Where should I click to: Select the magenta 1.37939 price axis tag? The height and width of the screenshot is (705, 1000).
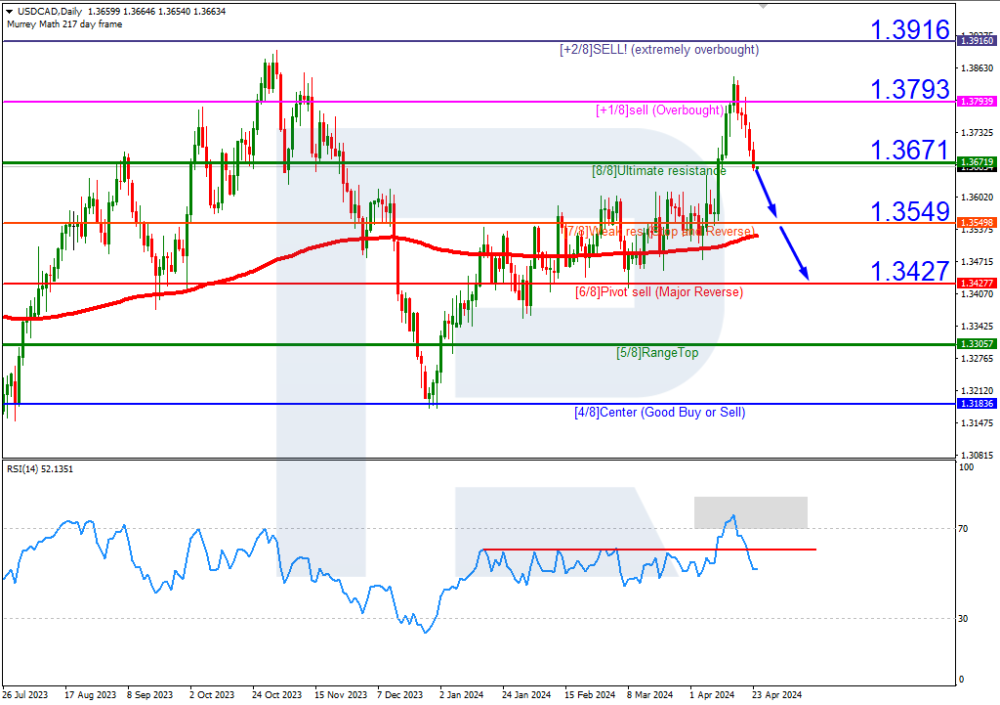(975, 101)
